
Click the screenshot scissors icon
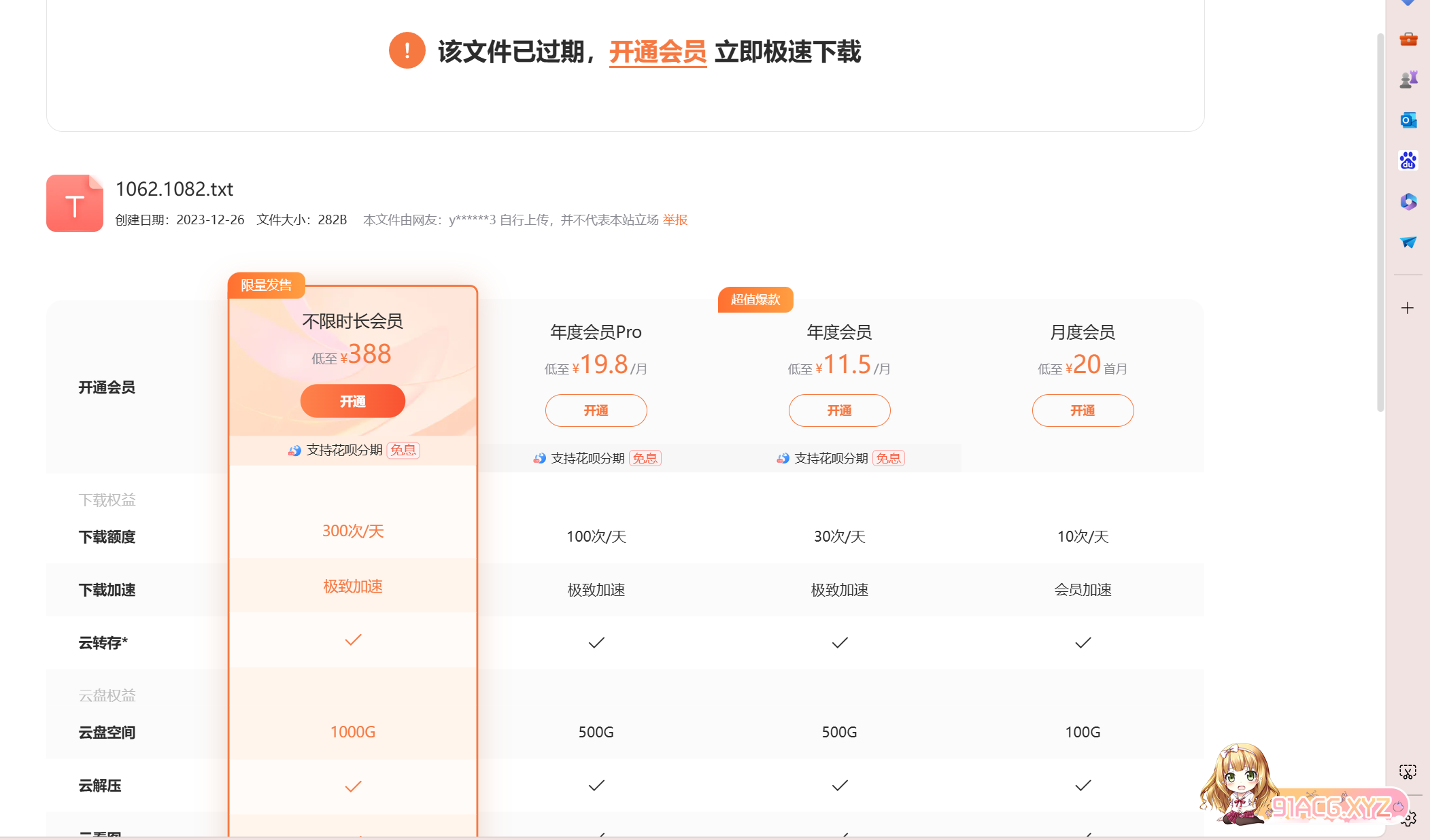(x=1408, y=771)
